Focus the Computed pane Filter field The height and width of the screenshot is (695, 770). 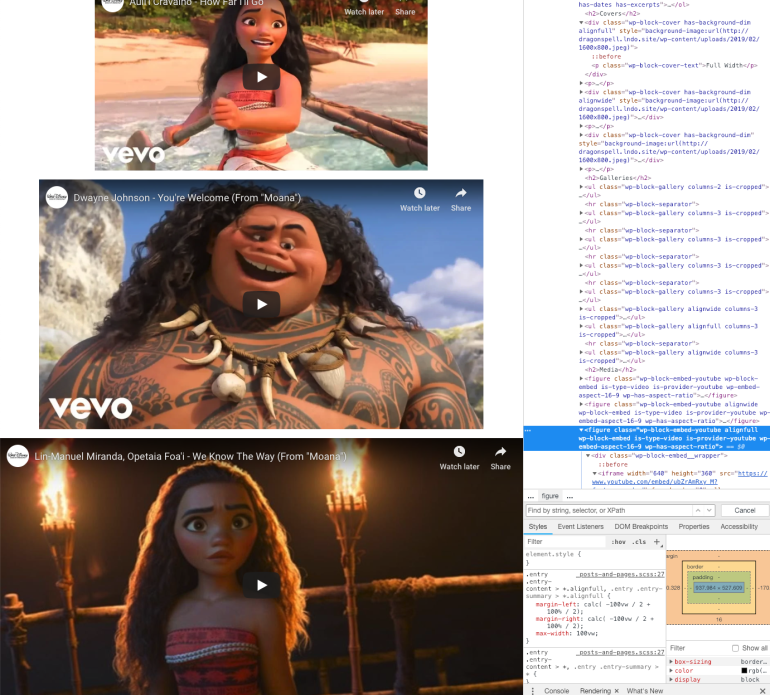[x=698, y=648]
